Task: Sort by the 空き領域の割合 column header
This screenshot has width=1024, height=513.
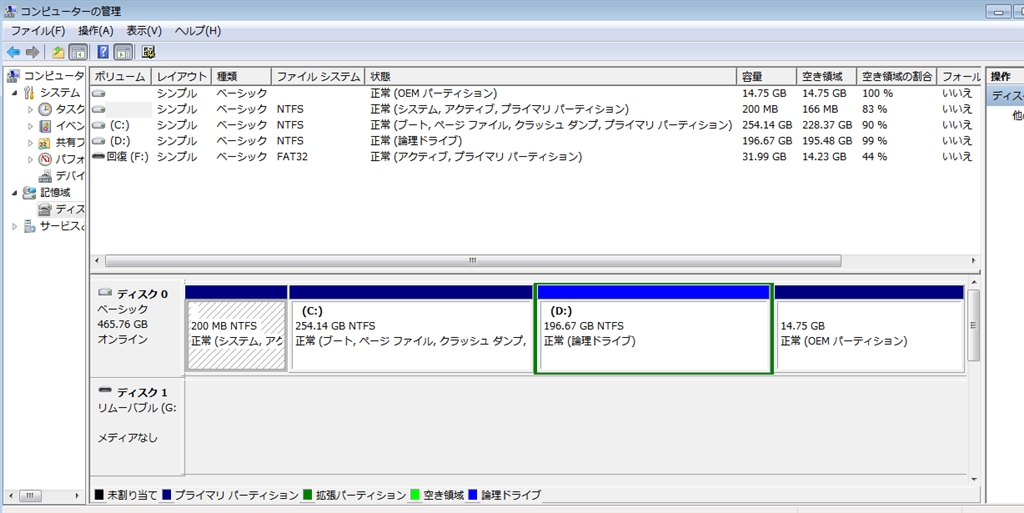Action: point(897,76)
